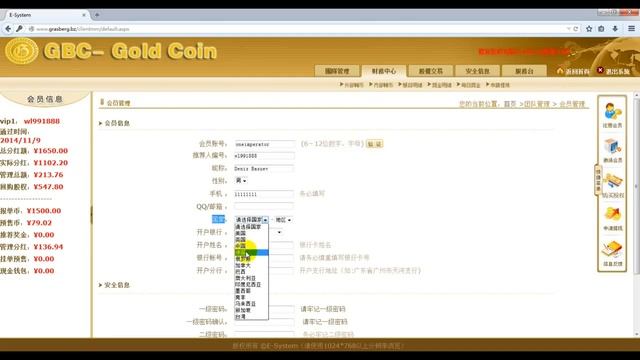Open a new tab with the plus button
Viewport: 640px width, 360px height.
97,15
